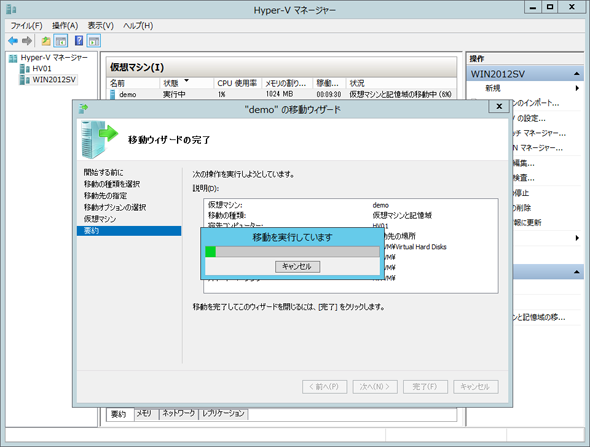Click the Forward arrow toolbar icon

27,41
